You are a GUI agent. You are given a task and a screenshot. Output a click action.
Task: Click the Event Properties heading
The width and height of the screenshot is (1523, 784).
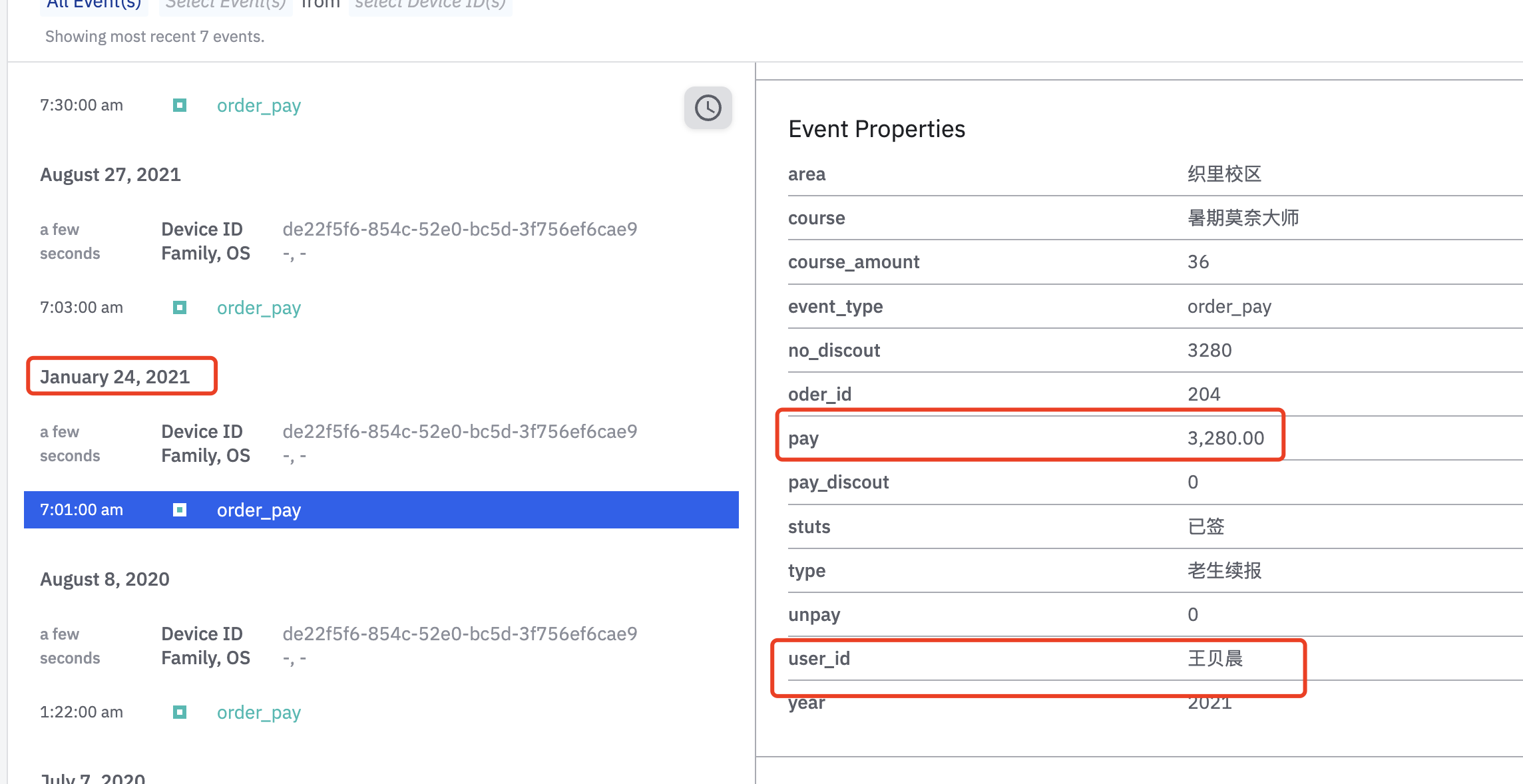tap(876, 128)
